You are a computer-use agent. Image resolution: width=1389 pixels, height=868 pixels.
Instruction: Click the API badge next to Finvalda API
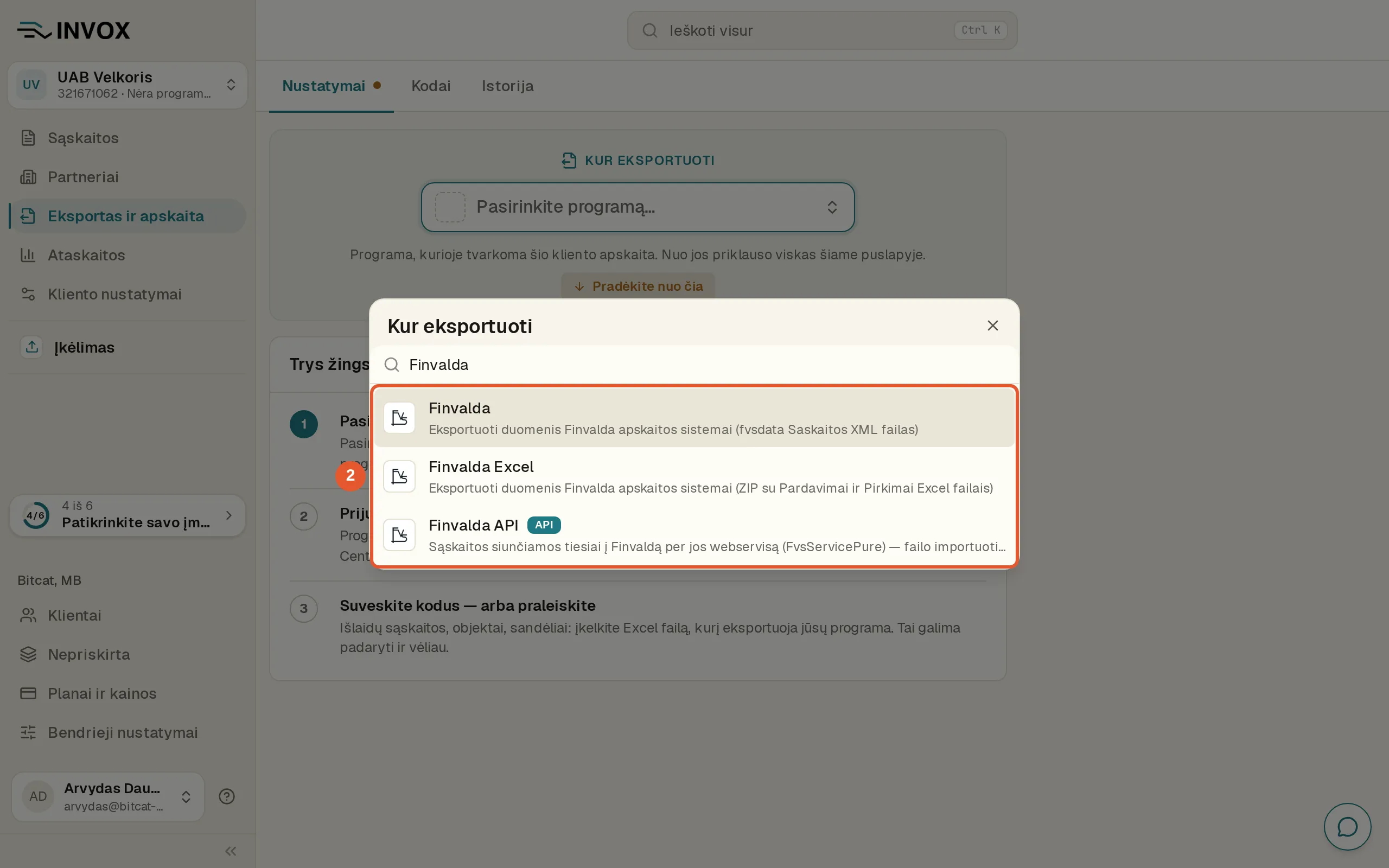(544, 525)
